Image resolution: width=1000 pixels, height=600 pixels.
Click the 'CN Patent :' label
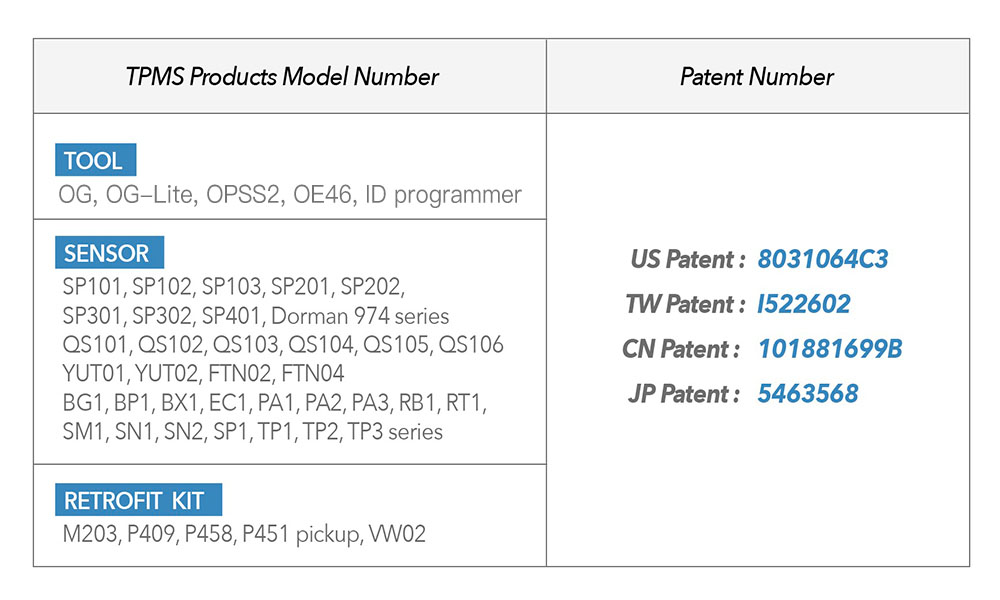[x=681, y=349]
